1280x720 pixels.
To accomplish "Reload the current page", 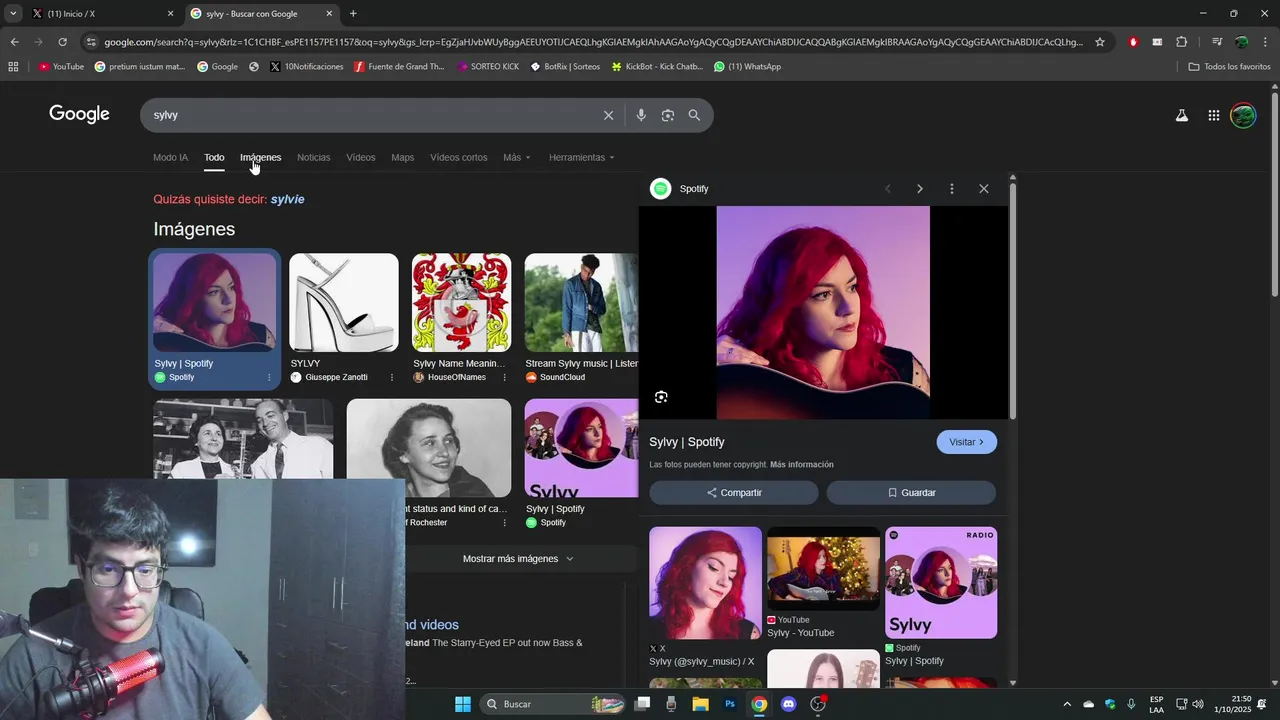I will pos(62,42).
